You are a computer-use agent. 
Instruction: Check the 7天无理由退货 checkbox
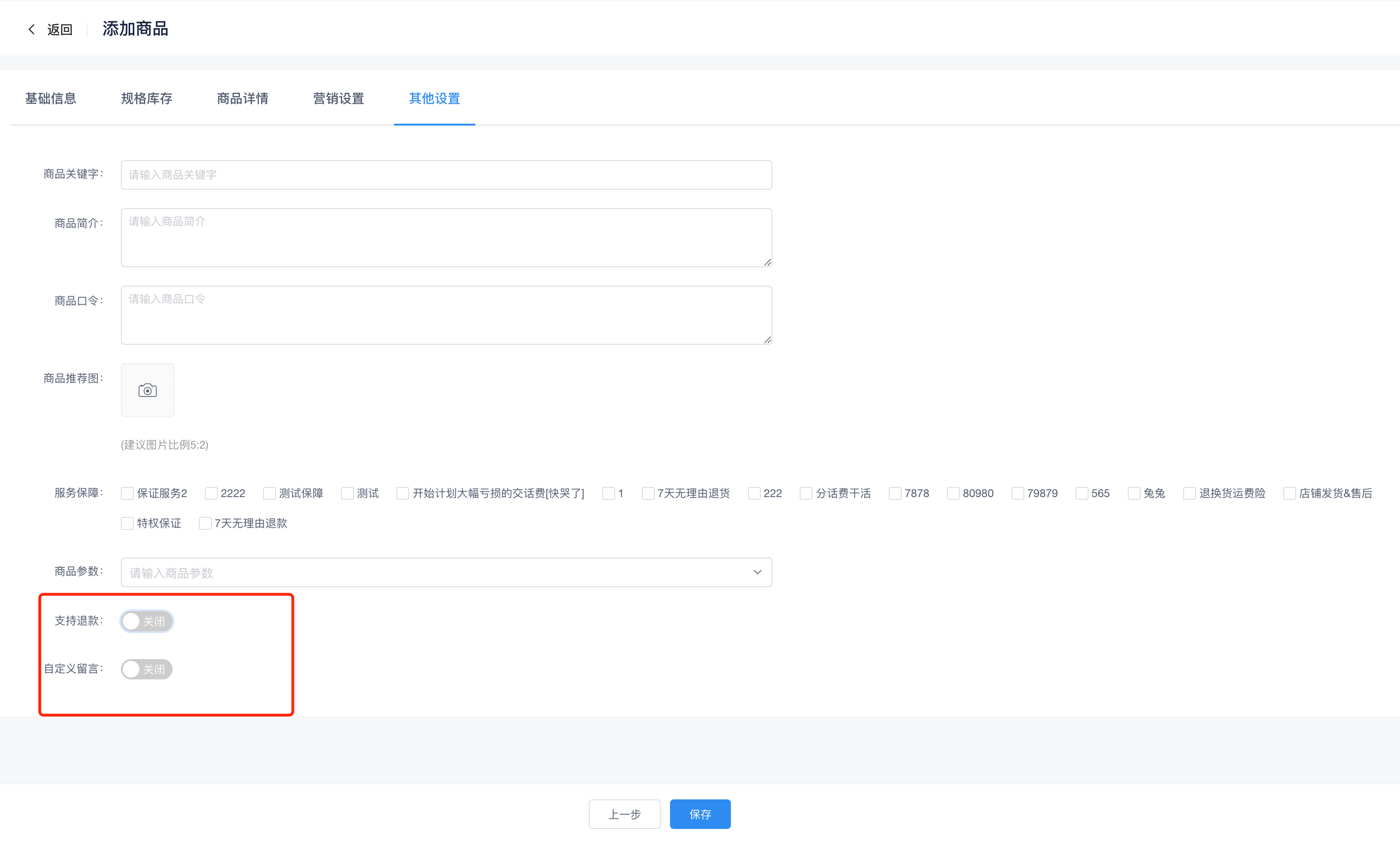pyautogui.click(x=648, y=493)
